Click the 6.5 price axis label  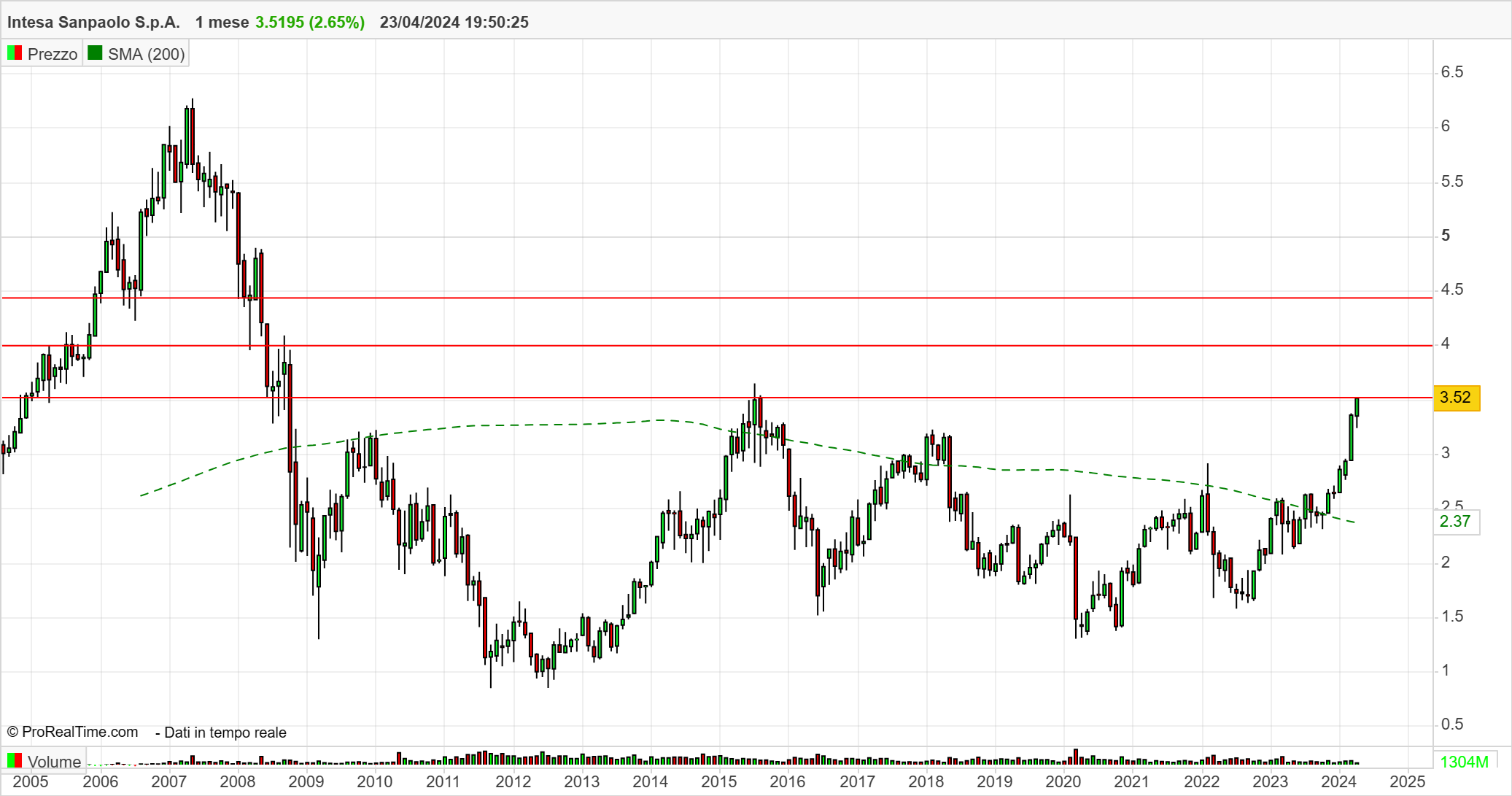pyautogui.click(x=1452, y=72)
